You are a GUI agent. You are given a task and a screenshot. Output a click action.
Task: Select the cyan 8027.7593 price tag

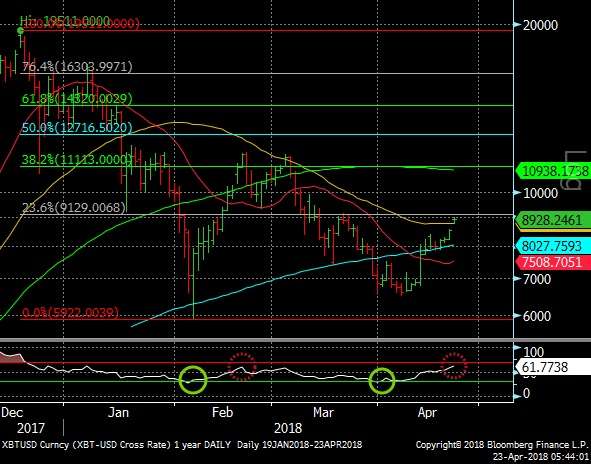(x=553, y=246)
